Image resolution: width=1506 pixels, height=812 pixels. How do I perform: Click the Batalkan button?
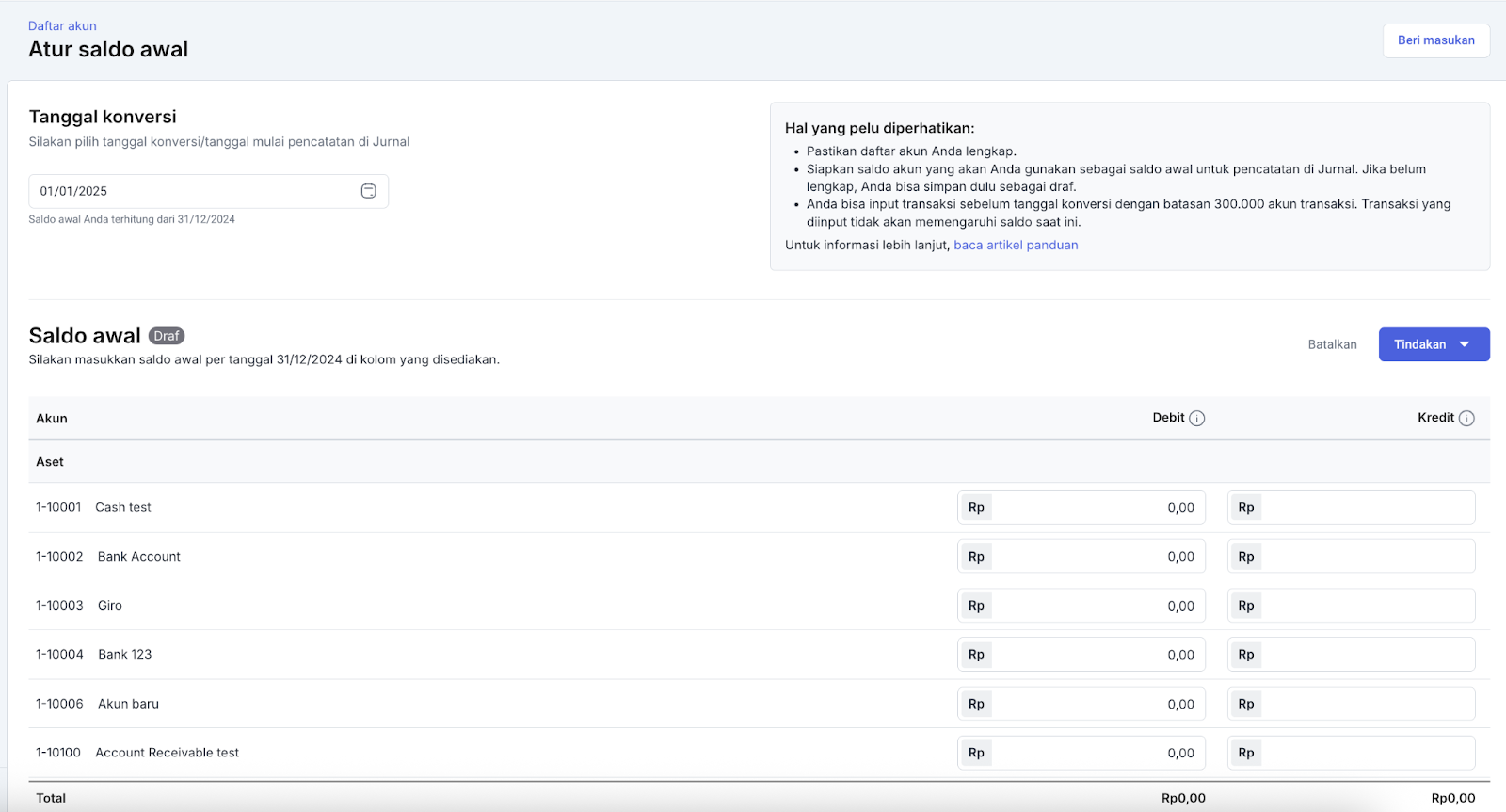[1332, 344]
